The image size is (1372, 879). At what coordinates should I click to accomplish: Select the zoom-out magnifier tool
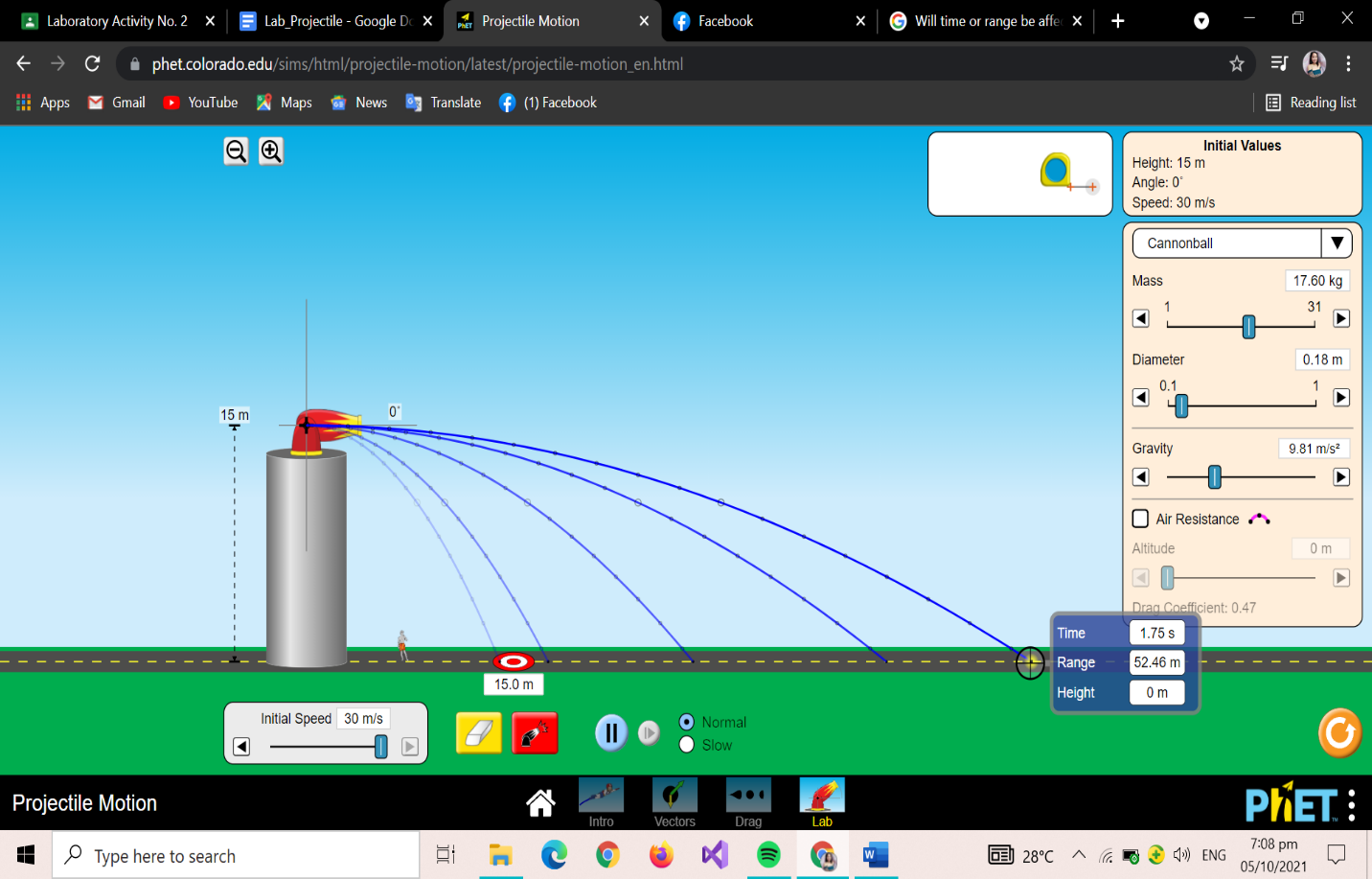pyautogui.click(x=236, y=150)
